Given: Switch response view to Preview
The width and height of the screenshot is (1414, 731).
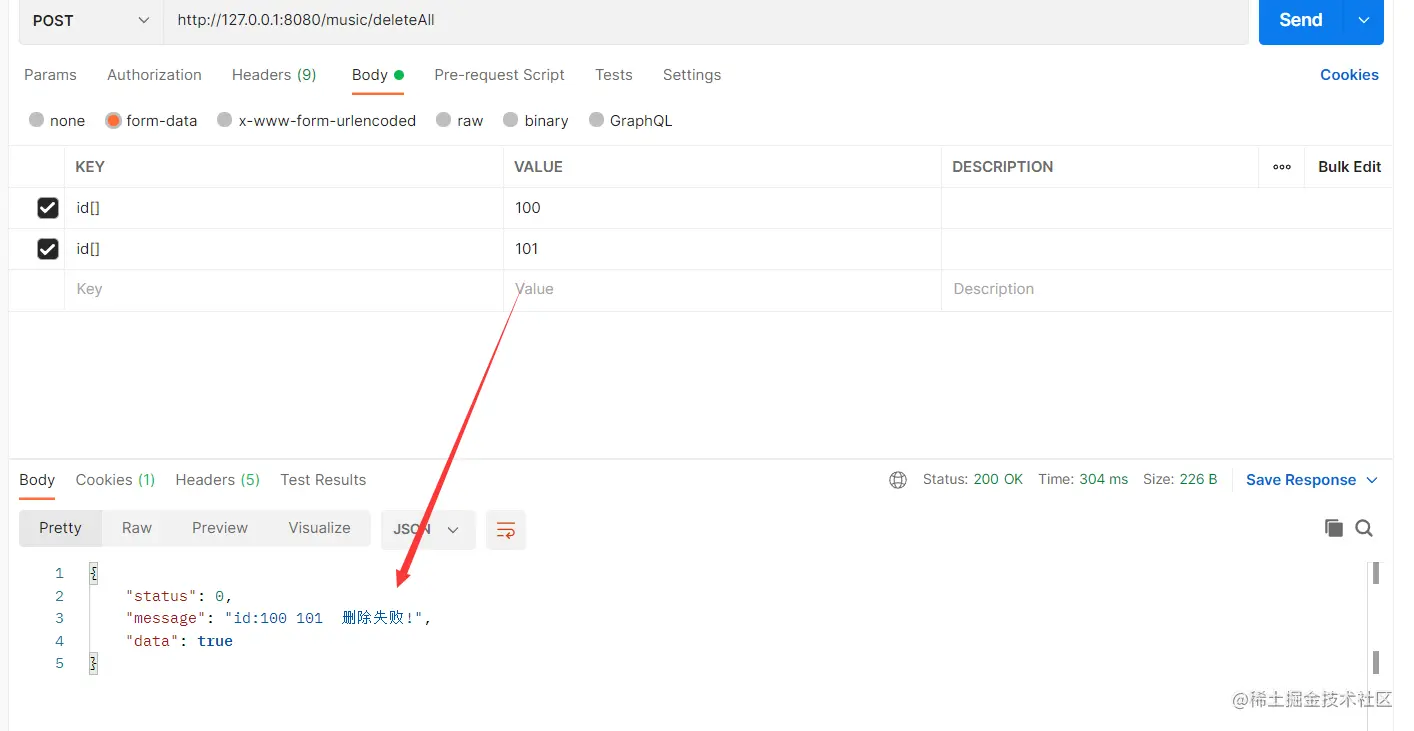Looking at the screenshot, I should coord(220,528).
